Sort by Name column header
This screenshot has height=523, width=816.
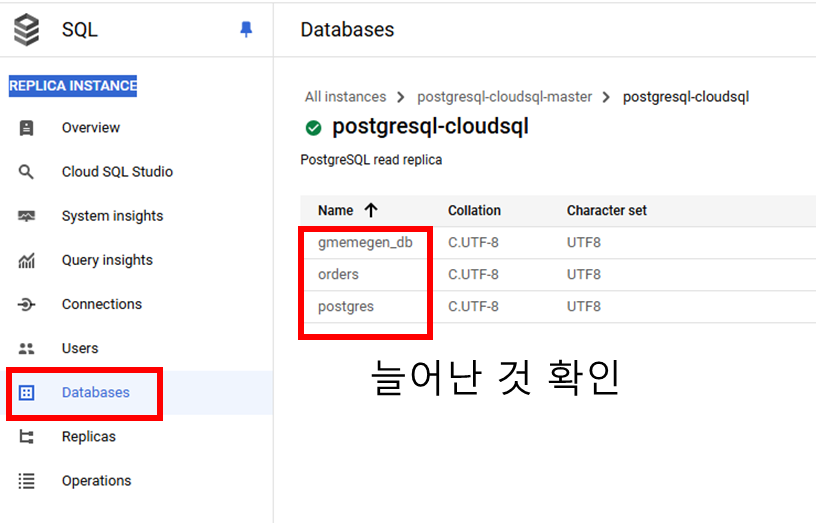pyautogui.click(x=336, y=210)
